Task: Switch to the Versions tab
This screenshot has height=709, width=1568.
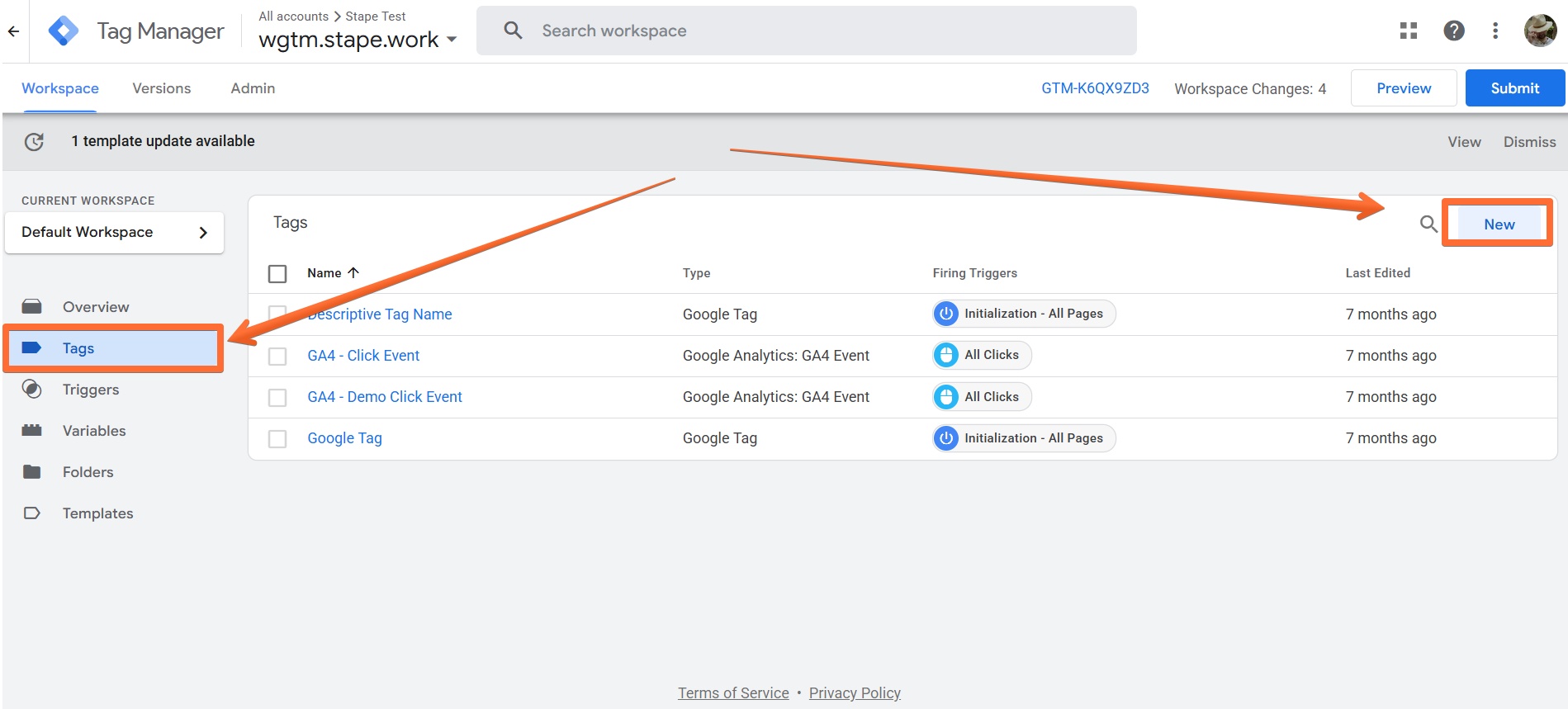Action: pos(162,88)
